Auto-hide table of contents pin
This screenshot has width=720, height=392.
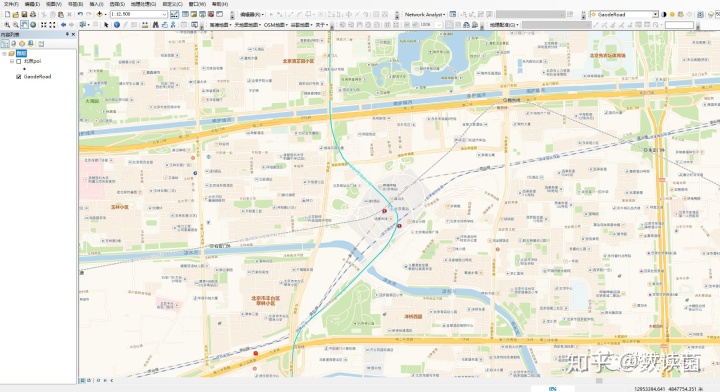point(67,34)
